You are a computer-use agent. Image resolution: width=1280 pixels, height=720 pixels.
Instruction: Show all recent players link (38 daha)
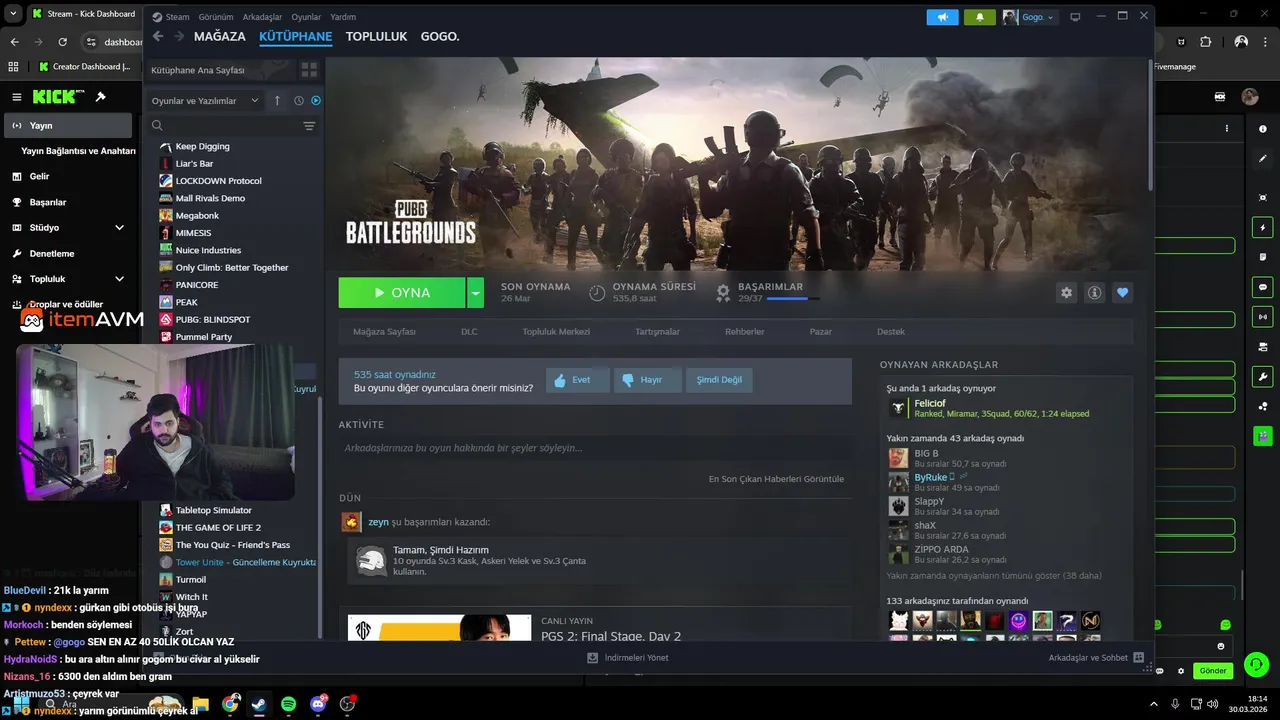994,576
